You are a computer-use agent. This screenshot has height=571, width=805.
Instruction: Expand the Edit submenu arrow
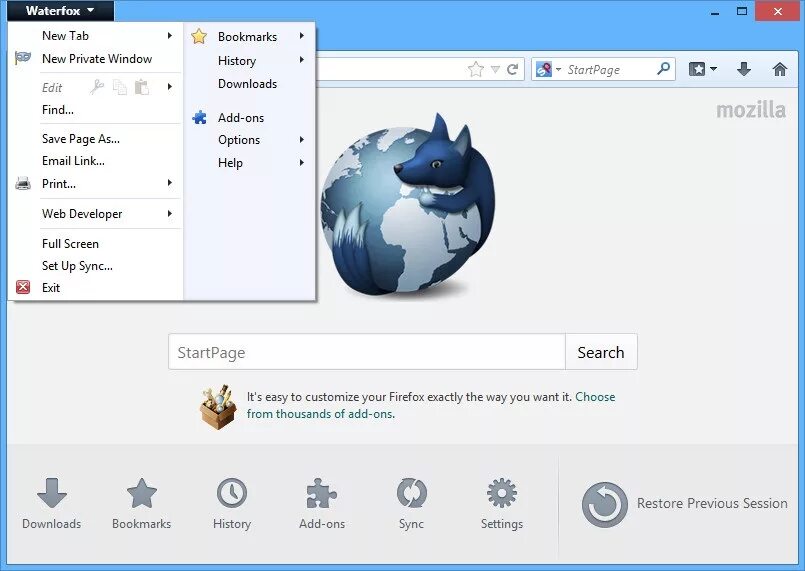click(170, 86)
